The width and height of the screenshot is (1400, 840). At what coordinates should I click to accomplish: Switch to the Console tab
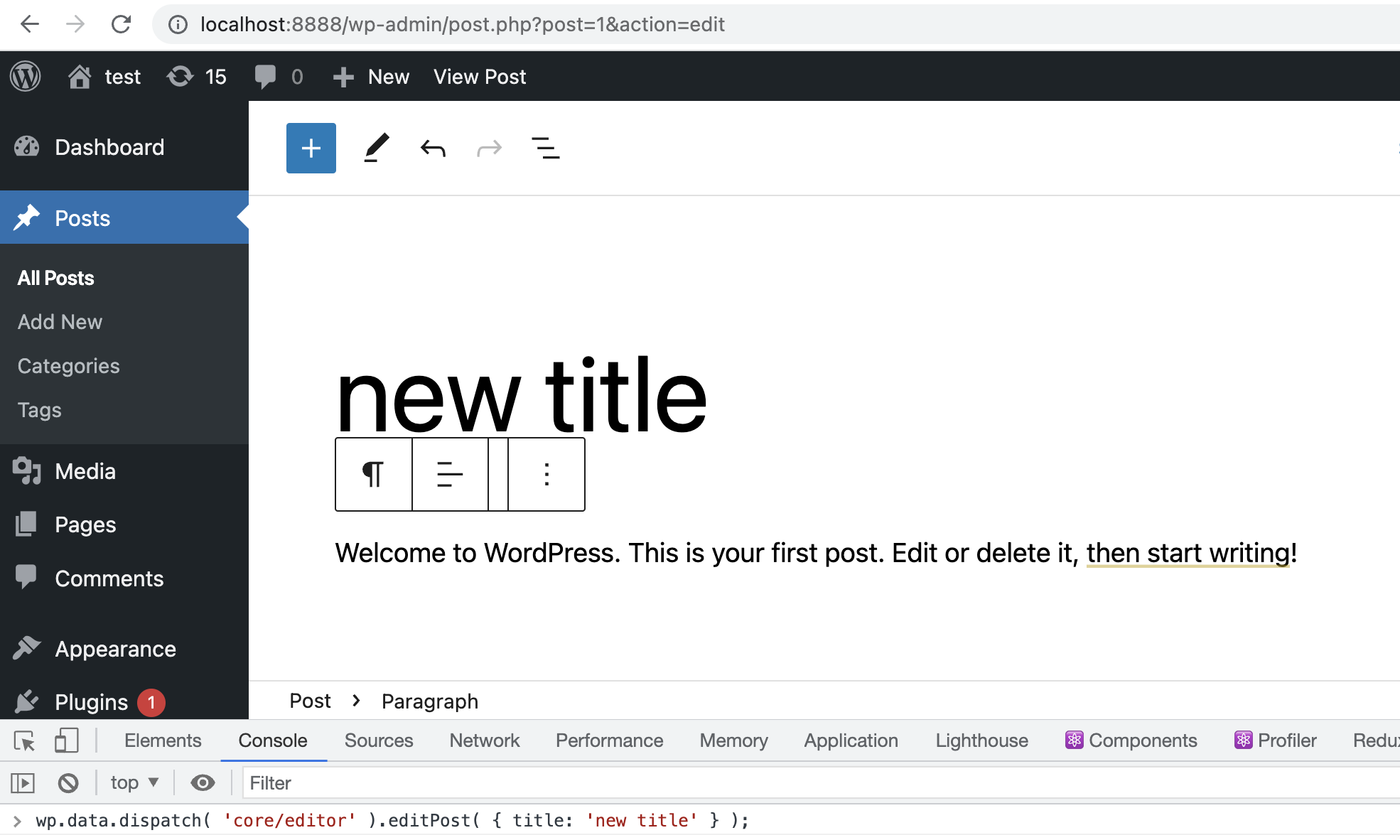[x=273, y=741]
